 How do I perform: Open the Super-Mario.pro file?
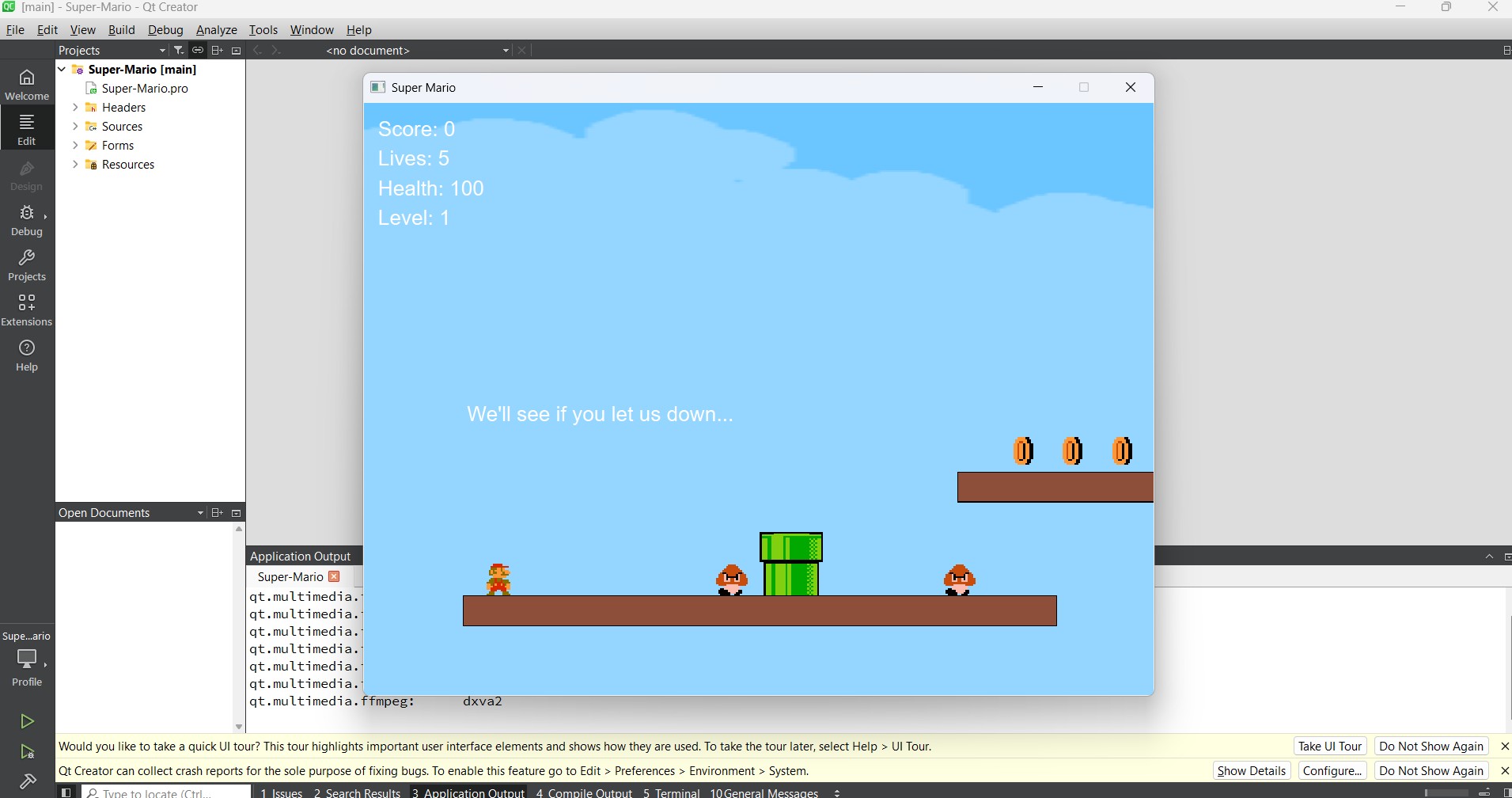(x=145, y=89)
